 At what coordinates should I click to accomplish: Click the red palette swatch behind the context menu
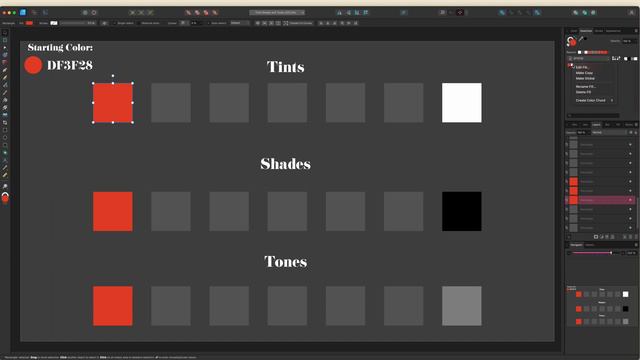(570, 65)
